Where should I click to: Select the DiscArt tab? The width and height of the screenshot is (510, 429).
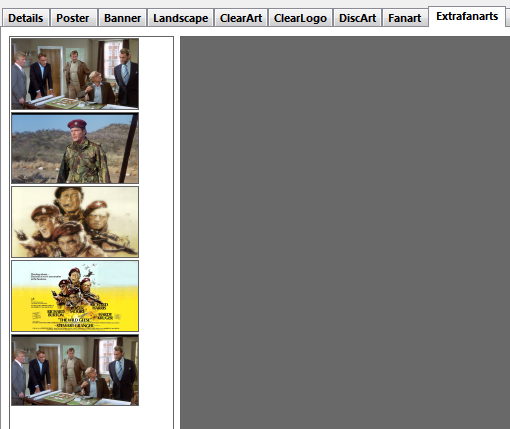point(357,18)
